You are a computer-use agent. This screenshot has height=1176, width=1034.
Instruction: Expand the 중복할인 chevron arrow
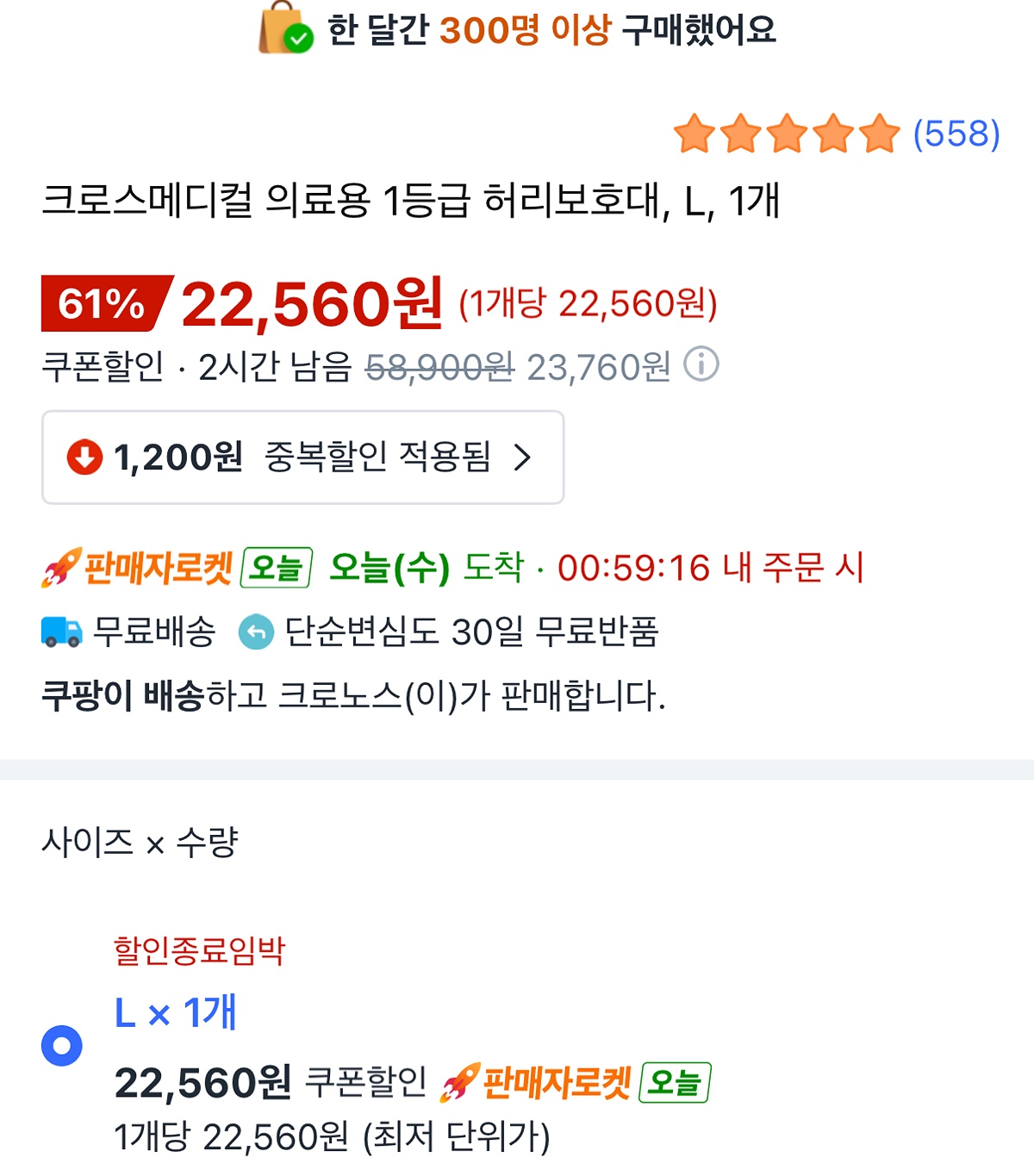522,457
